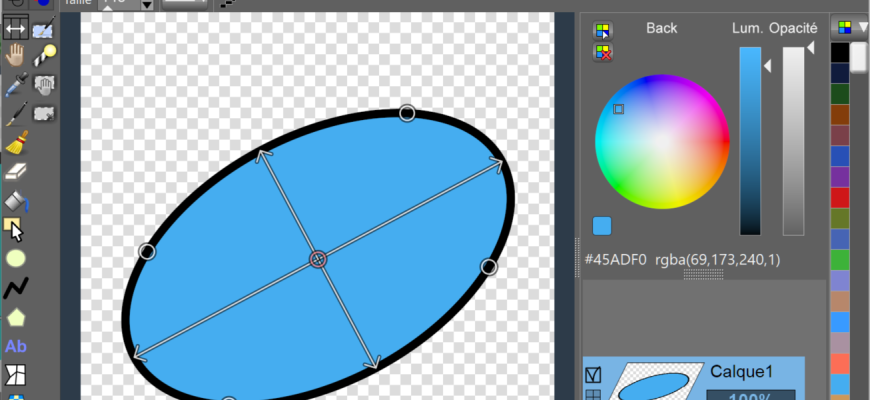Pick red from the palette
This screenshot has height=400, width=870.
pos(840,198)
